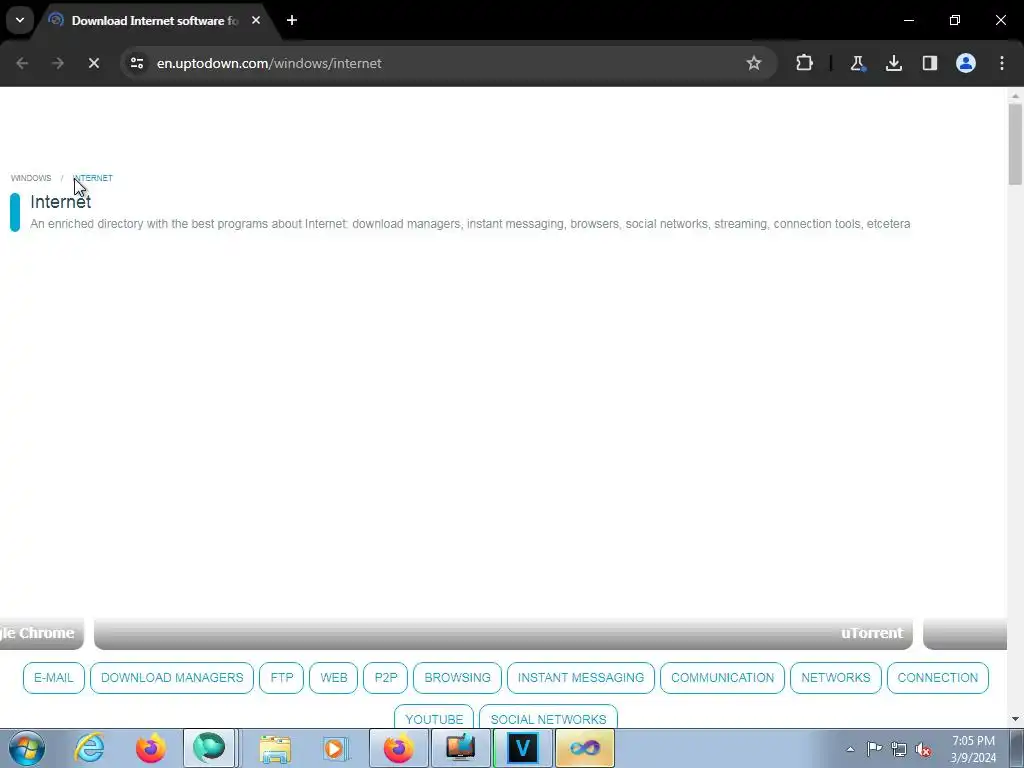Toggle the side panel icon
This screenshot has width=1024, height=768.
(929, 63)
